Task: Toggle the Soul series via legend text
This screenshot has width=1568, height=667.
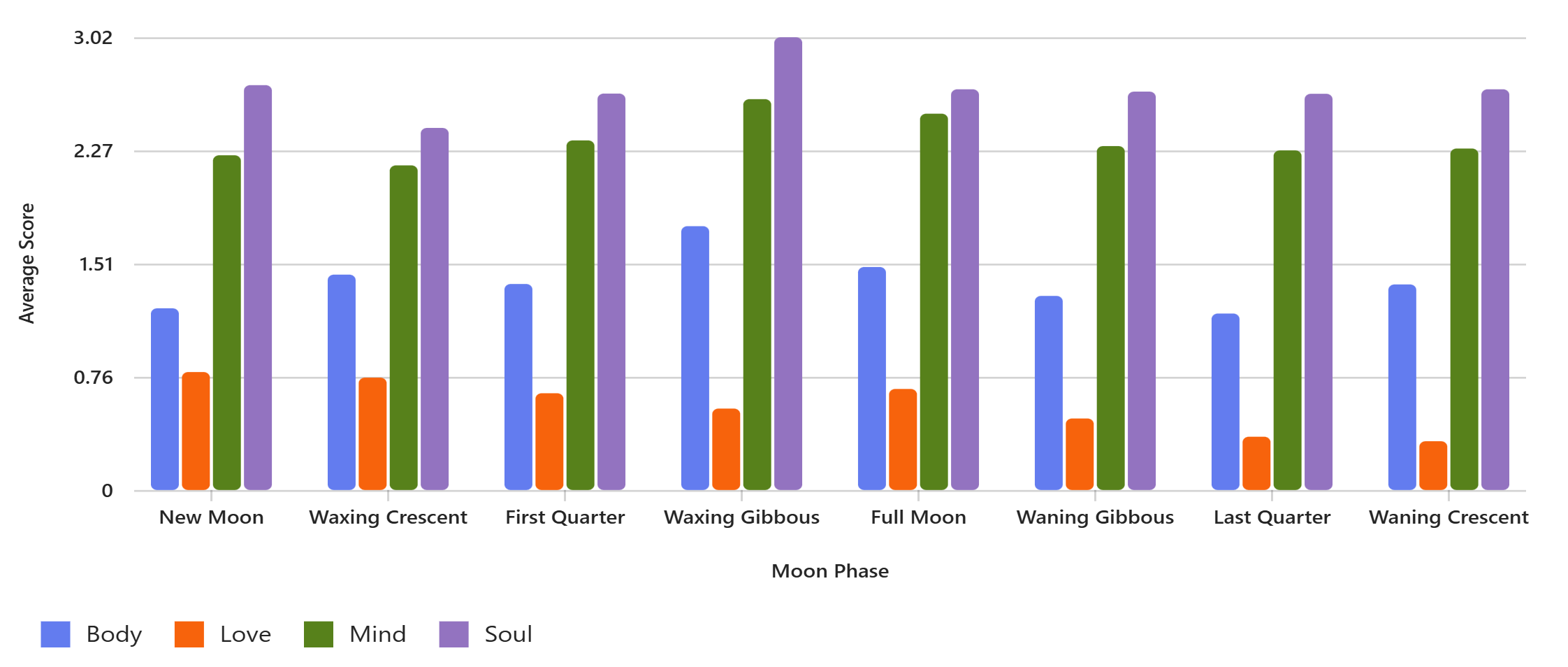Action: pos(508,634)
